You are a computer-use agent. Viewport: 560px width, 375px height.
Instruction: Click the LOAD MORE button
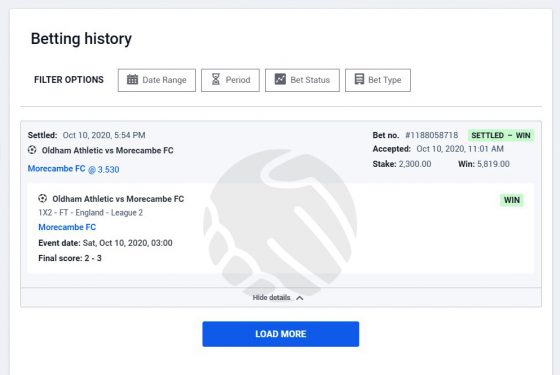281,334
